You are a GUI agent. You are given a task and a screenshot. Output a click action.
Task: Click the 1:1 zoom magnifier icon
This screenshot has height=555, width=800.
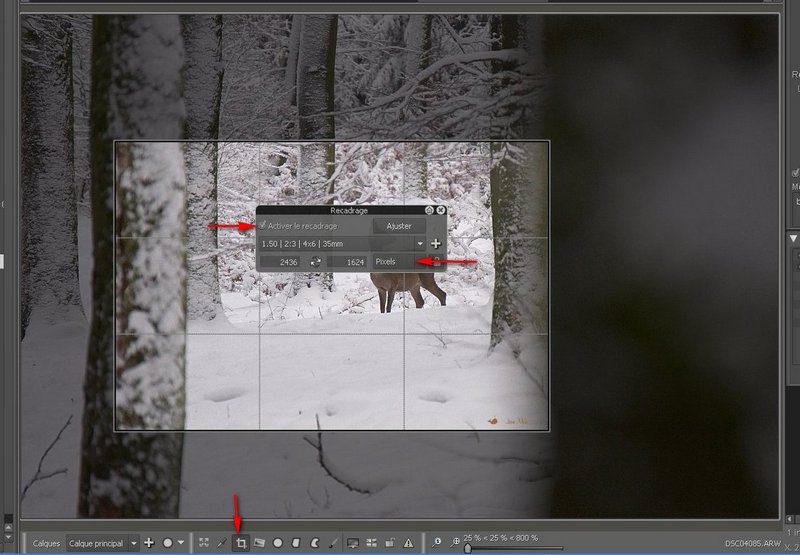pos(437,543)
